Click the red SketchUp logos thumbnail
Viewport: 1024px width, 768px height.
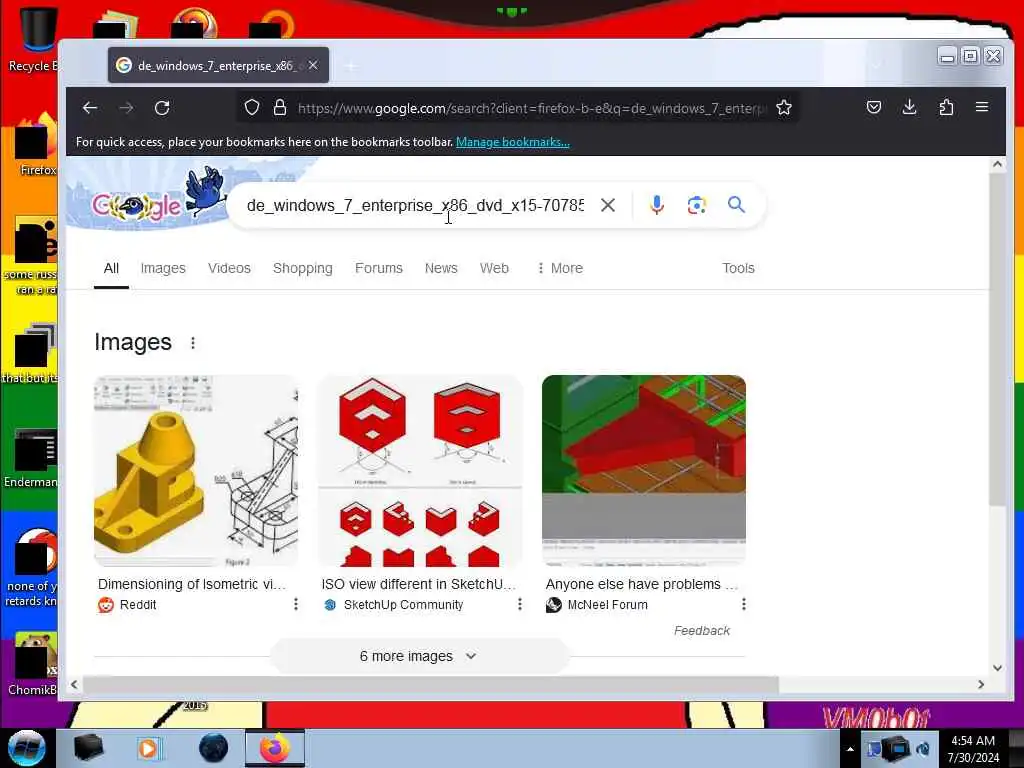tap(420, 470)
